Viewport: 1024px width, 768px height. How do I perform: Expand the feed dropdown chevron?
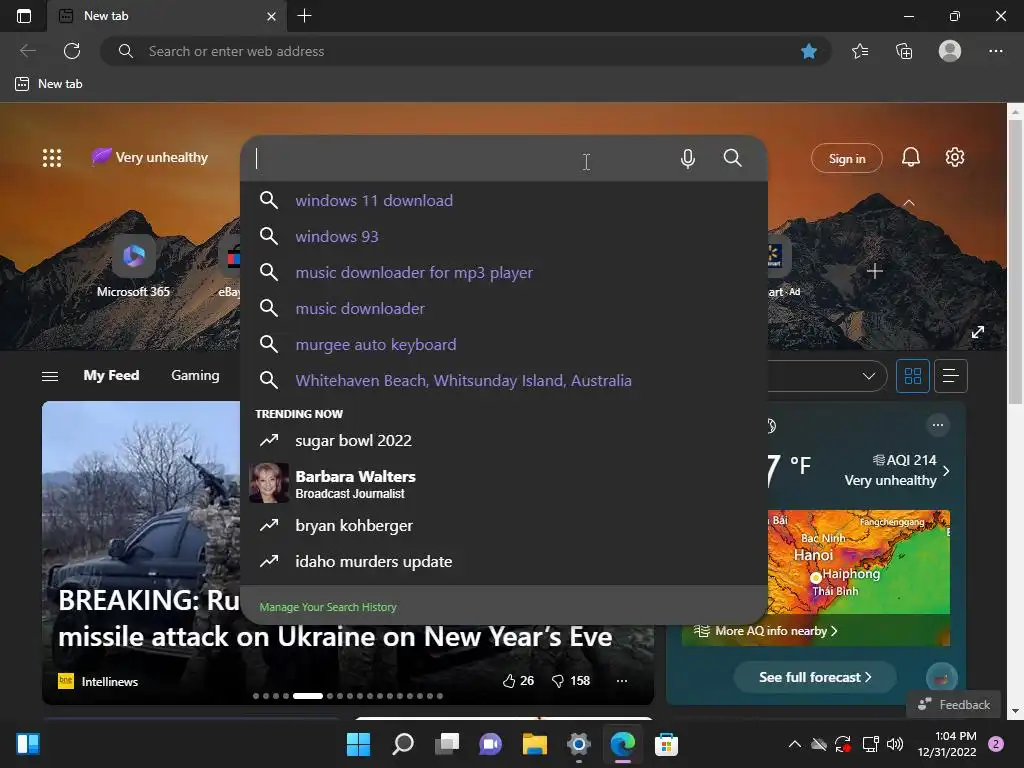869,376
